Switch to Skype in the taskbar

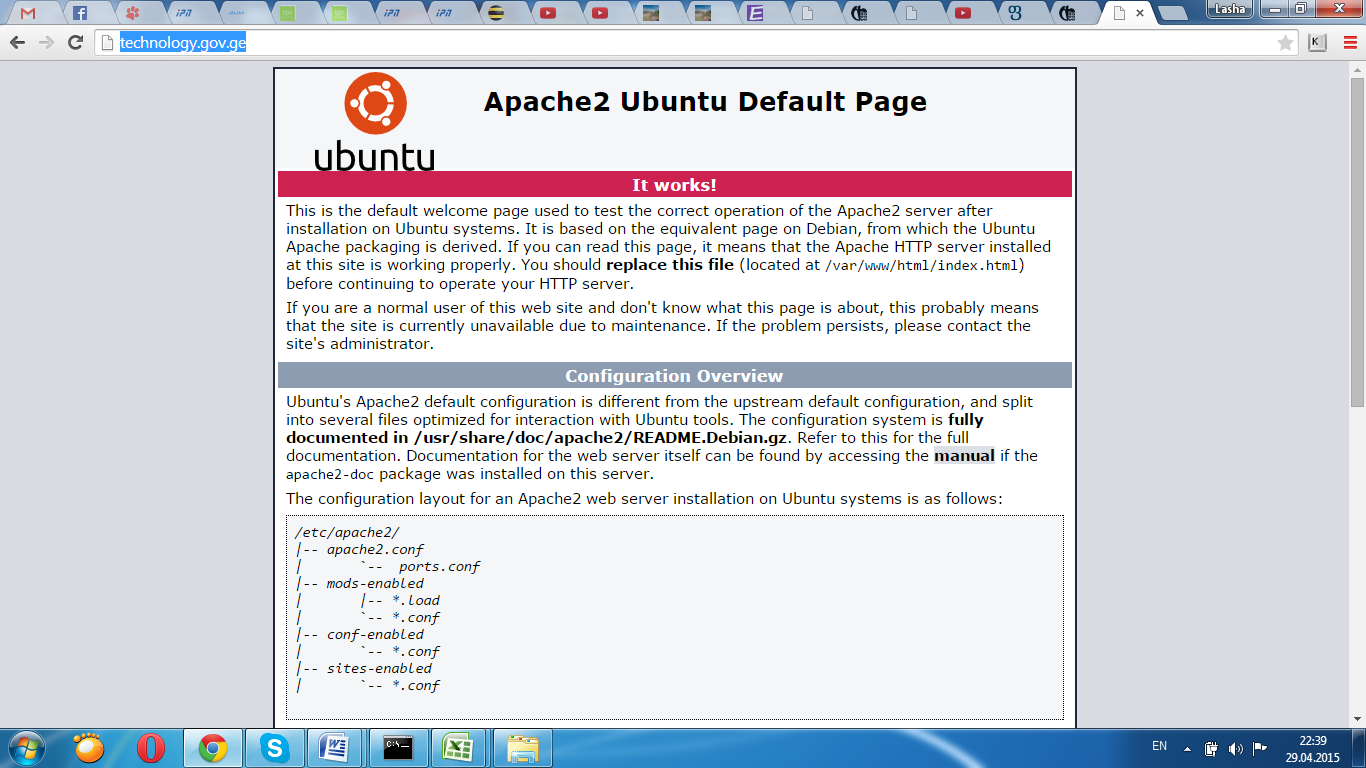pyautogui.click(x=273, y=748)
